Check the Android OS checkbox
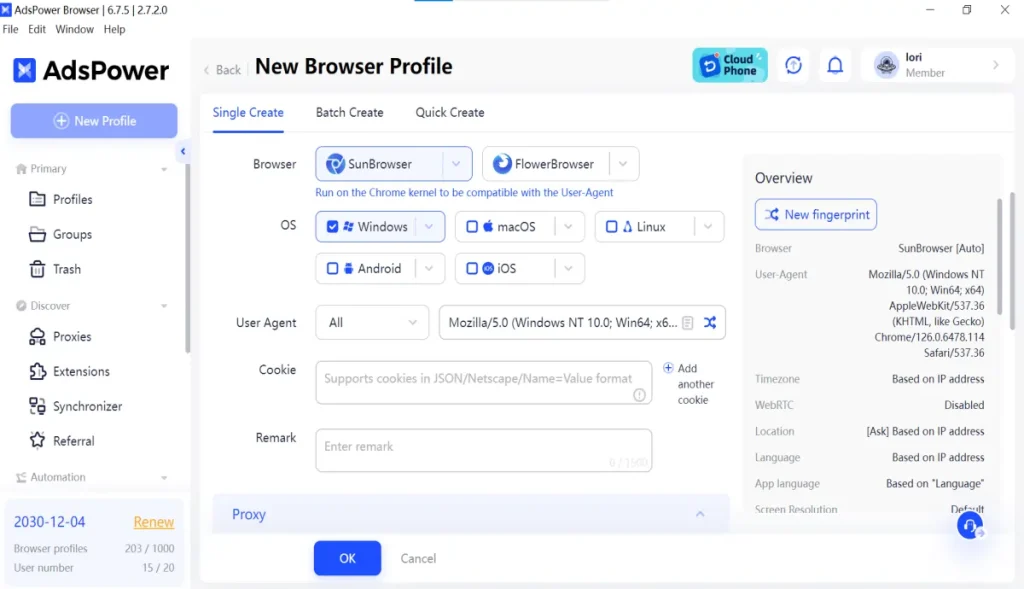 (332, 268)
